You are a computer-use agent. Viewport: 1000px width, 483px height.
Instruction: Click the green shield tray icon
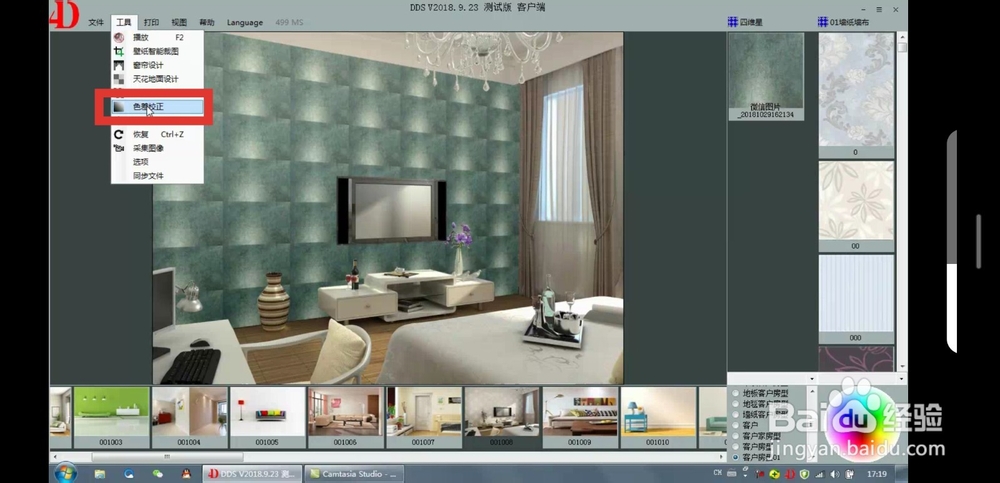click(x=804, y=474)
